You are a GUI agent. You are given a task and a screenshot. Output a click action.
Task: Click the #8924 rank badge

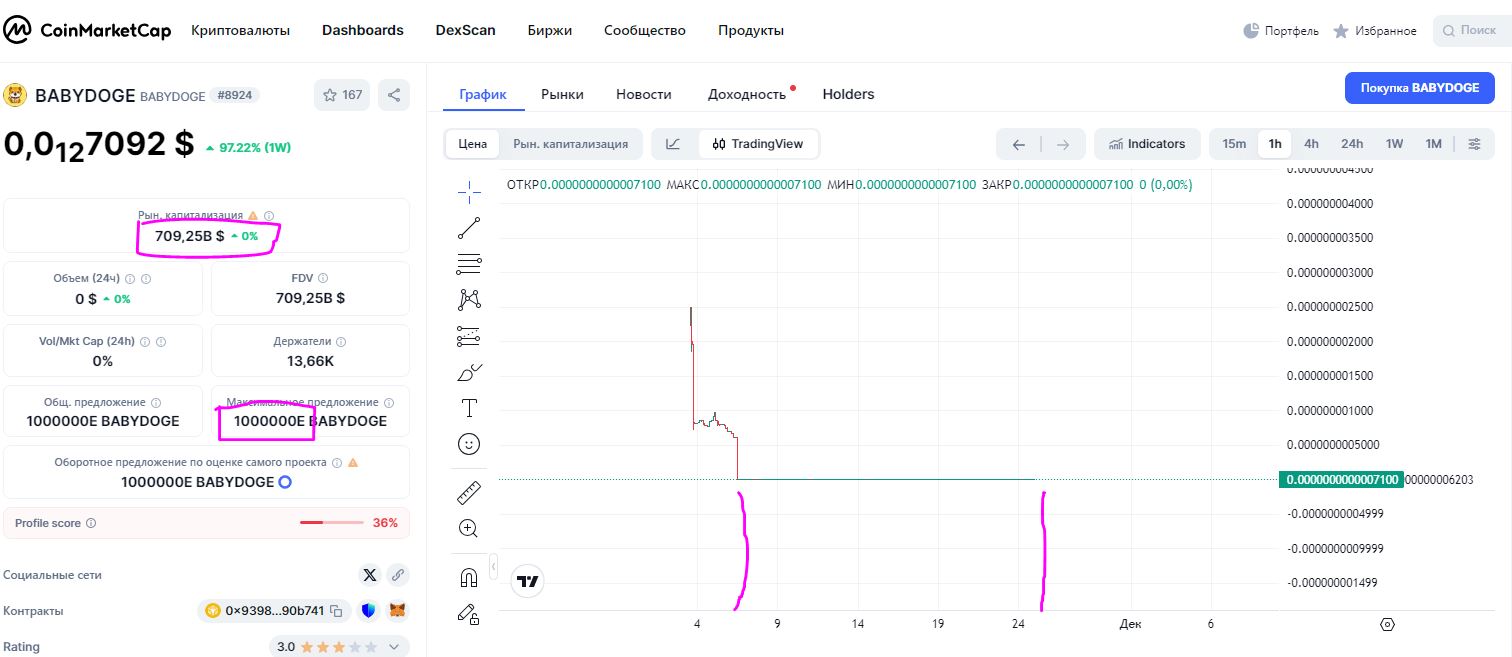tap(235, 96)
